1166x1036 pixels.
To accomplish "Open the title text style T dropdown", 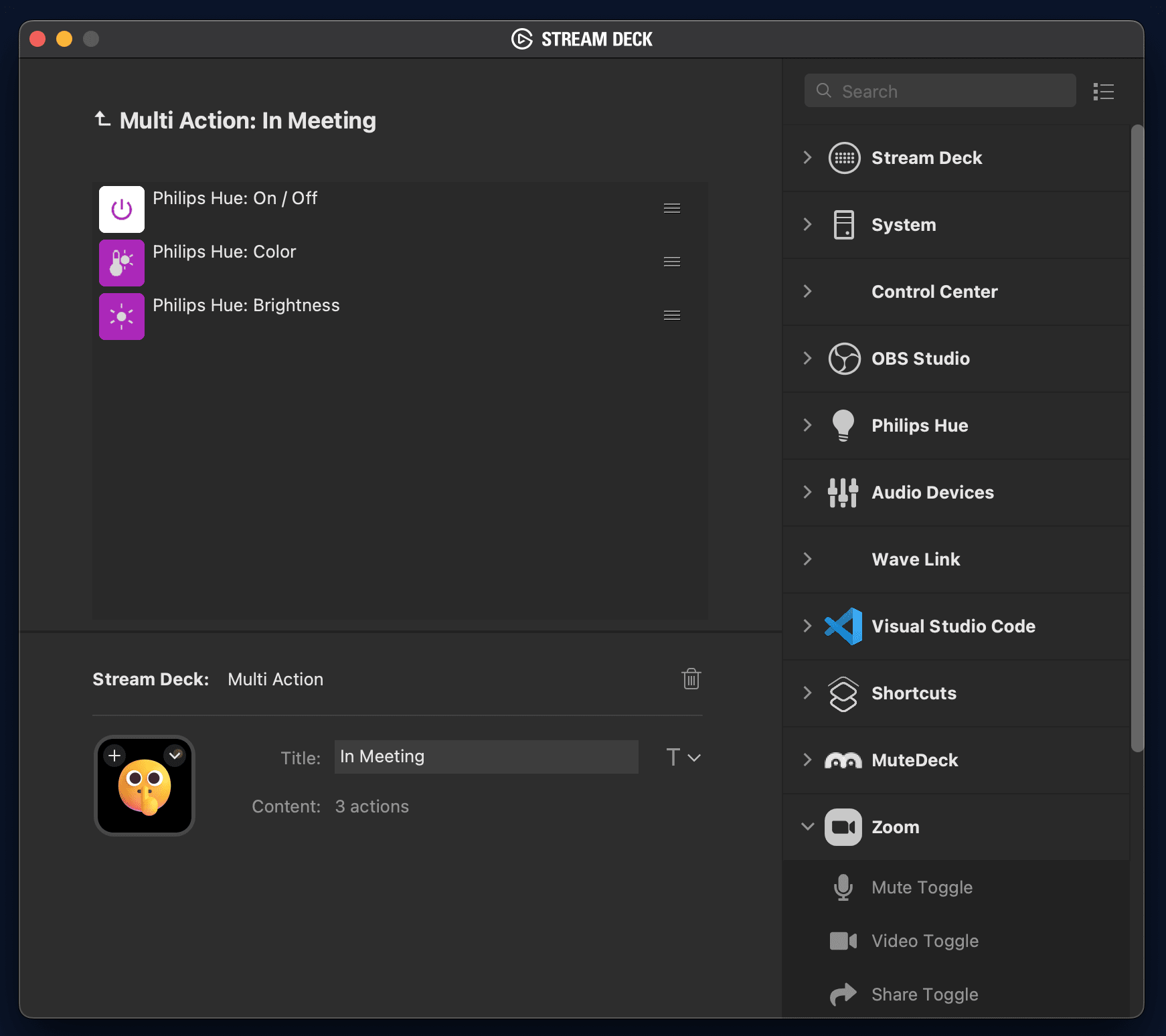I will point(683,757).
